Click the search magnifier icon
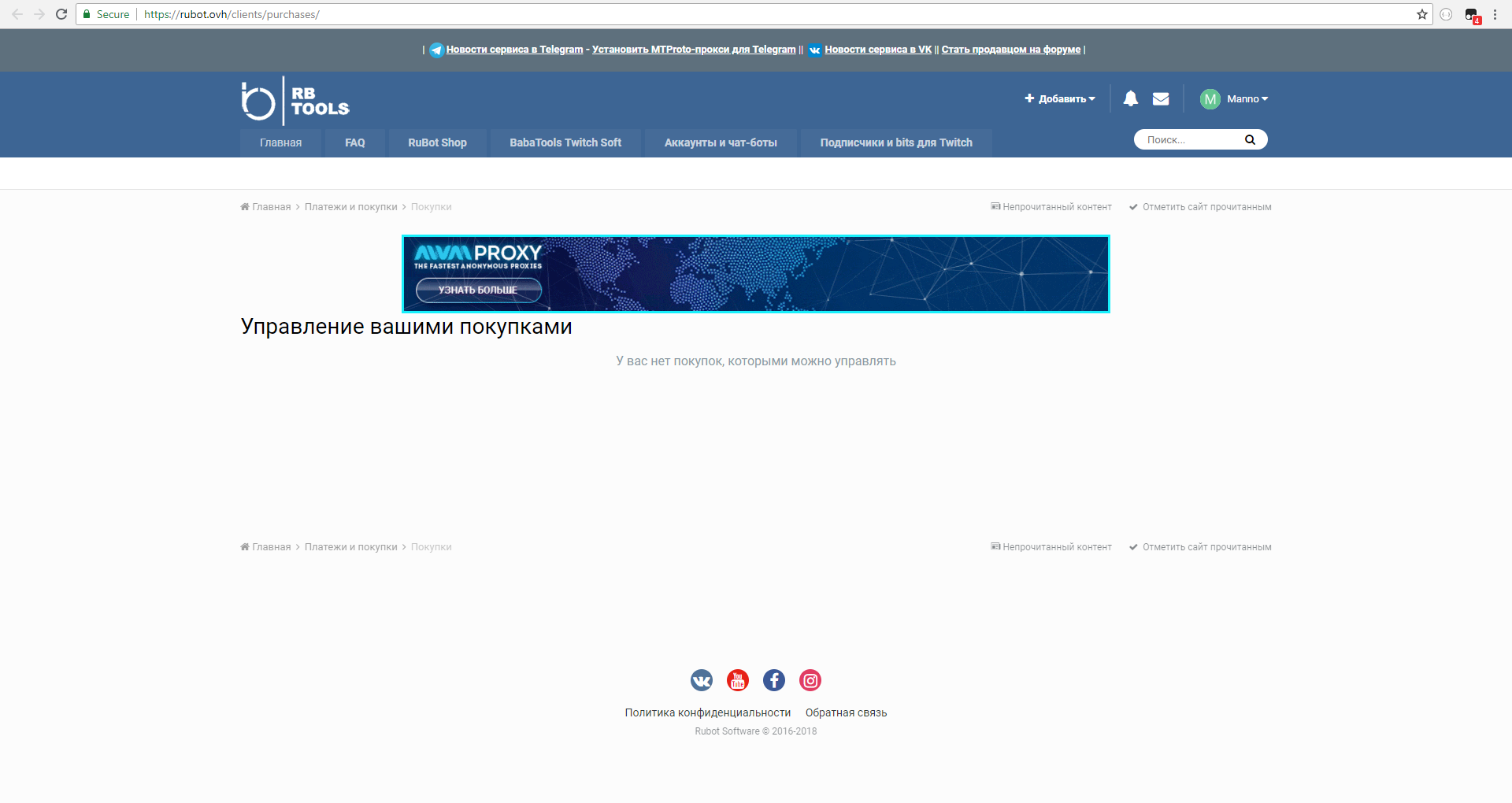The image size is (1512, 803). pos(1250,140)
